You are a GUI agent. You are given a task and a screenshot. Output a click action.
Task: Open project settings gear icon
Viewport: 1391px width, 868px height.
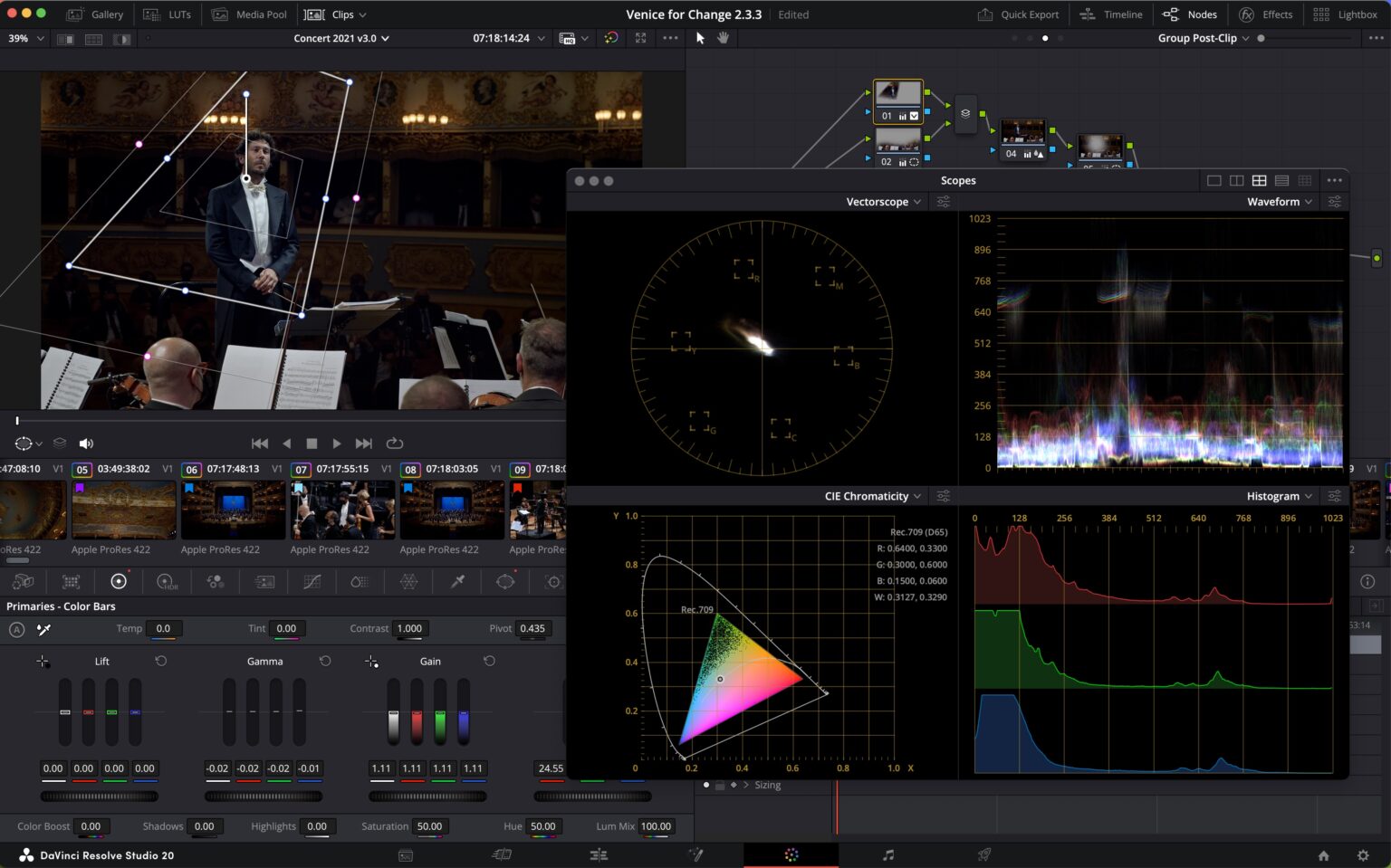pos(1363,854)
